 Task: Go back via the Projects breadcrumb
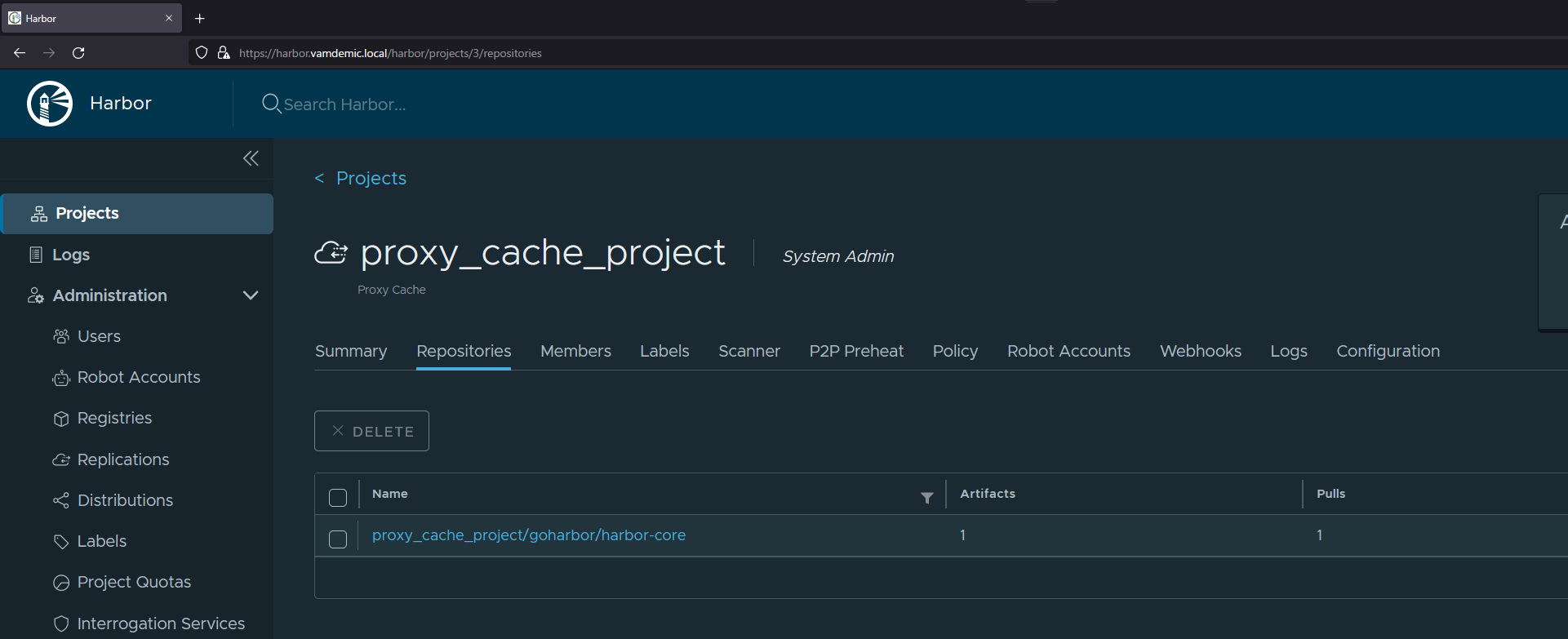coord(361,178)
